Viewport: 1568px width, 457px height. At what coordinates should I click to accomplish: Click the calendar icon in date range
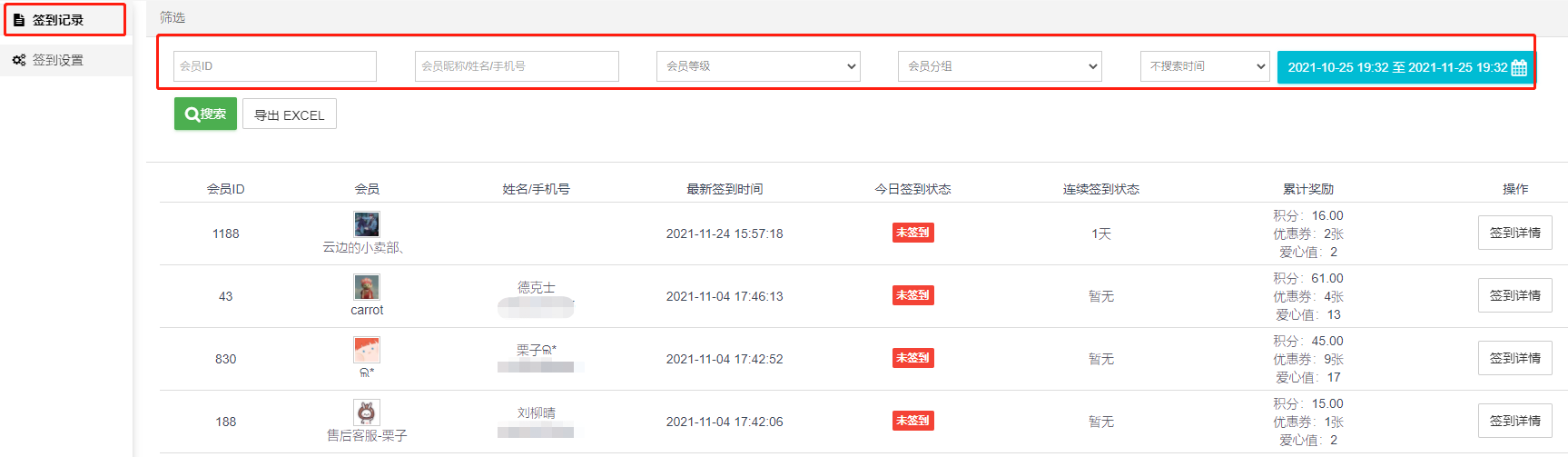point(1519,67)
